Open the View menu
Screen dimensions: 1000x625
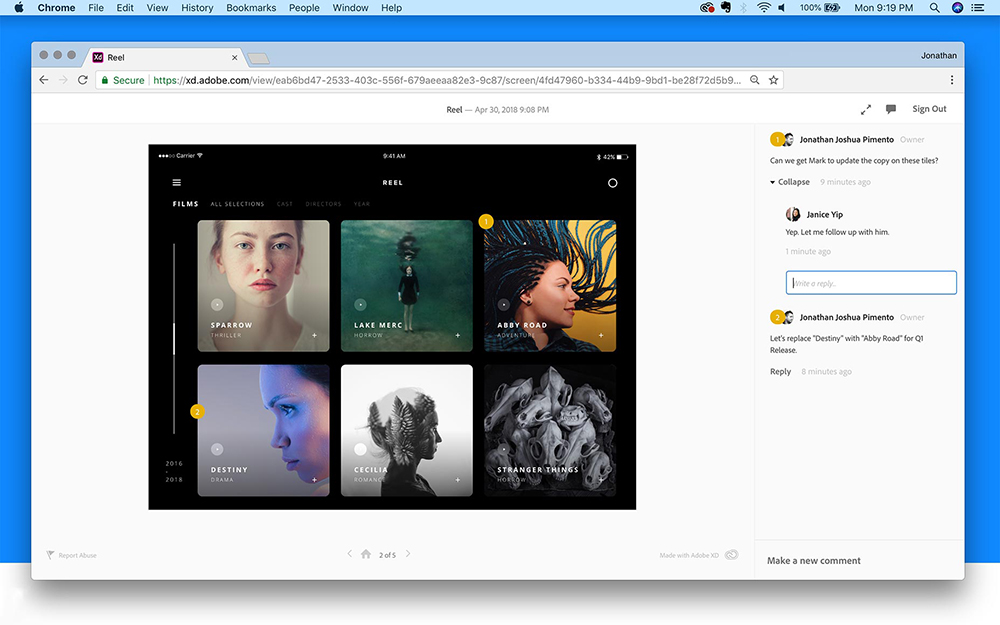tap(157, 8)
